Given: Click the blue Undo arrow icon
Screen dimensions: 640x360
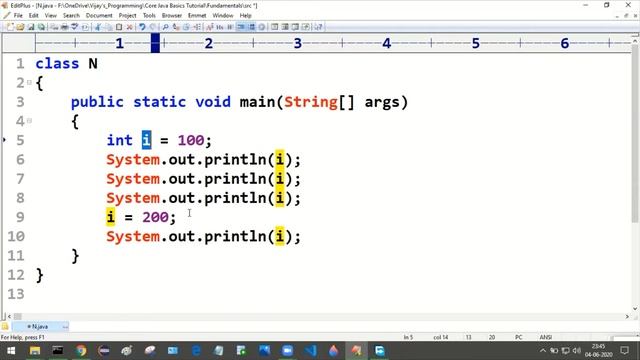Looking at the screenshot, I should tap(142, 27).
